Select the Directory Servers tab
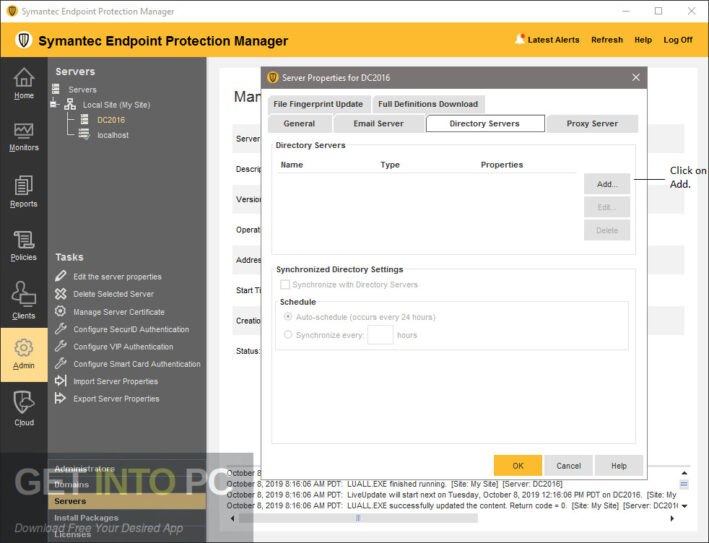 click(x=485, y=123)
